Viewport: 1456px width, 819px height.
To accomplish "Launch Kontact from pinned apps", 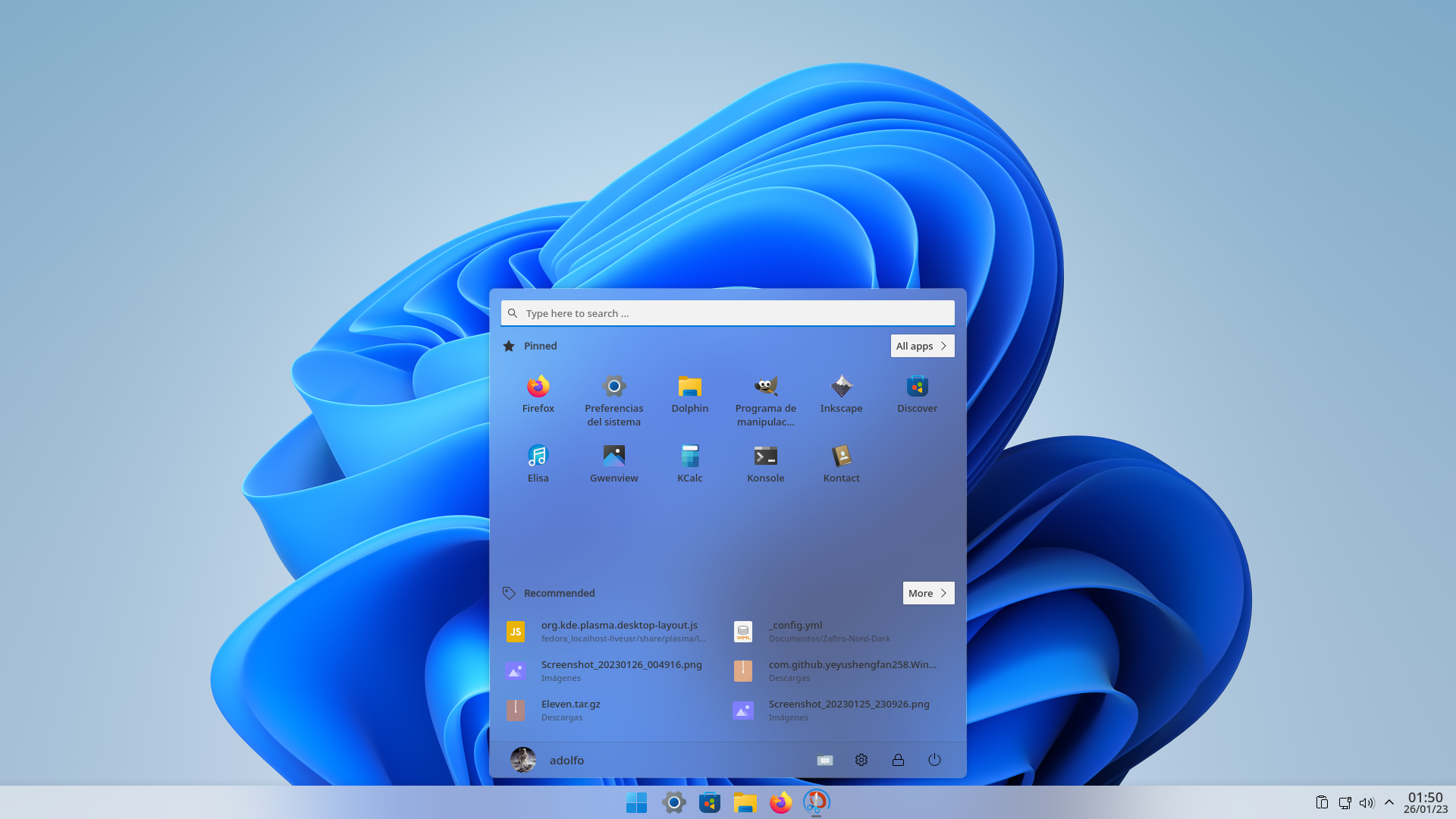I will tap(841, 463).
